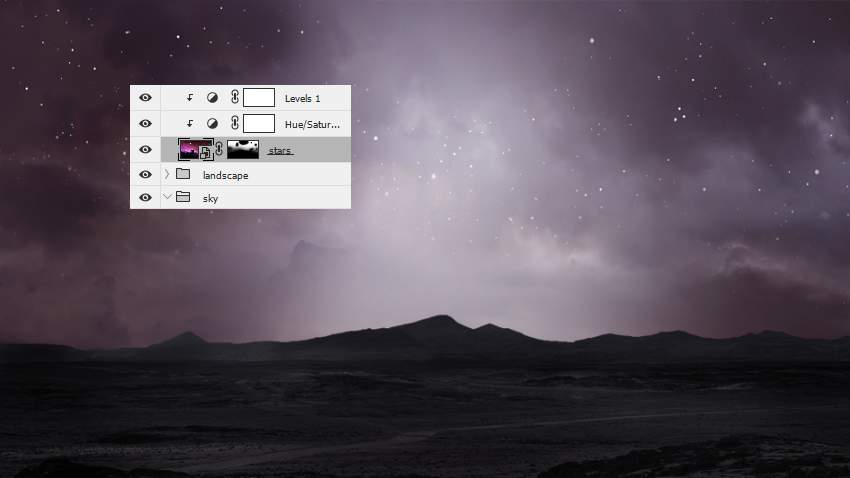Viewport: 850px width, 478px height.
Task: Hide the sky group
Action: point(145,197)
